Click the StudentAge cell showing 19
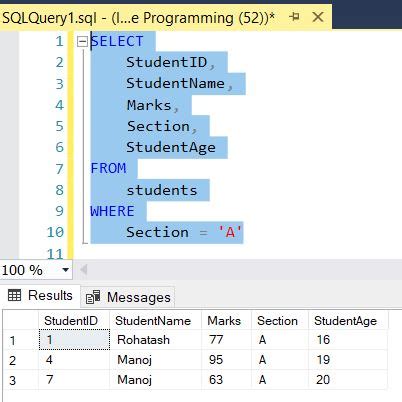The height and width of the screenshot is (402, 402). 348,360
